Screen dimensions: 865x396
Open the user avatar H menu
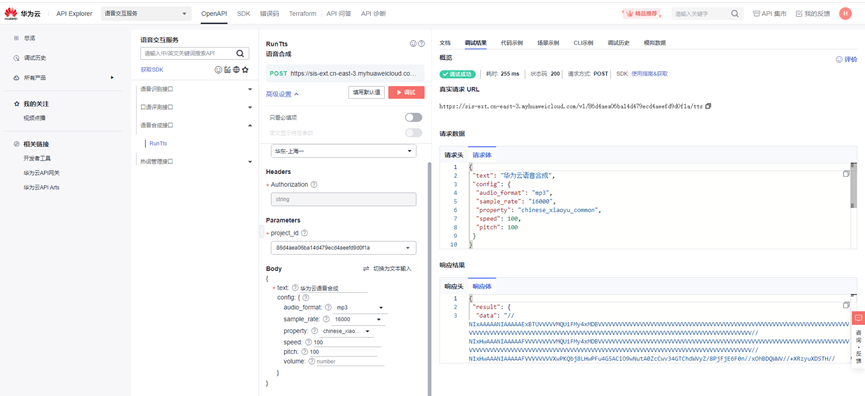pyautogui.click(x=845, y=14)
